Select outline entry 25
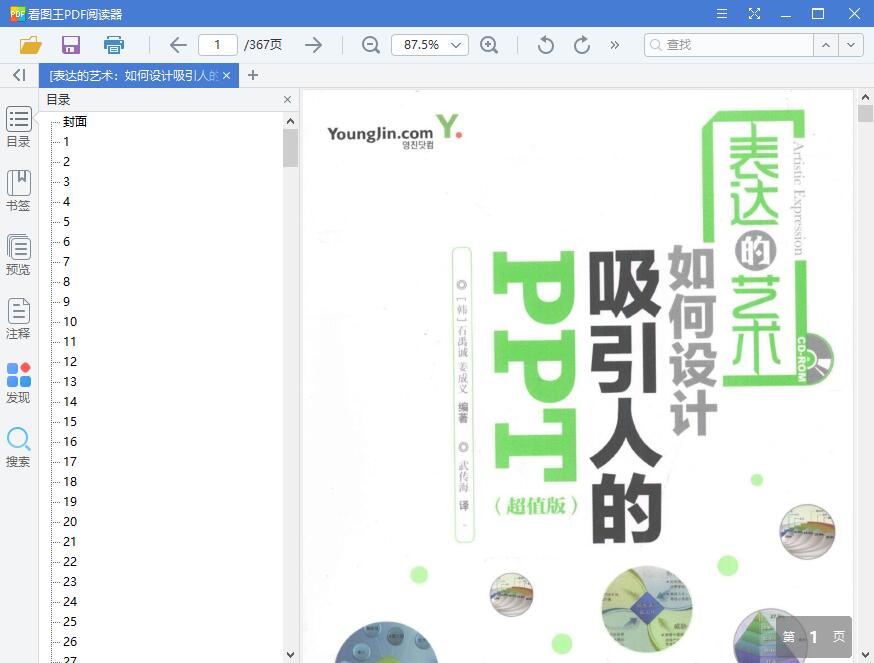This screenshot has width=874, height=663. tap(70, 621)
